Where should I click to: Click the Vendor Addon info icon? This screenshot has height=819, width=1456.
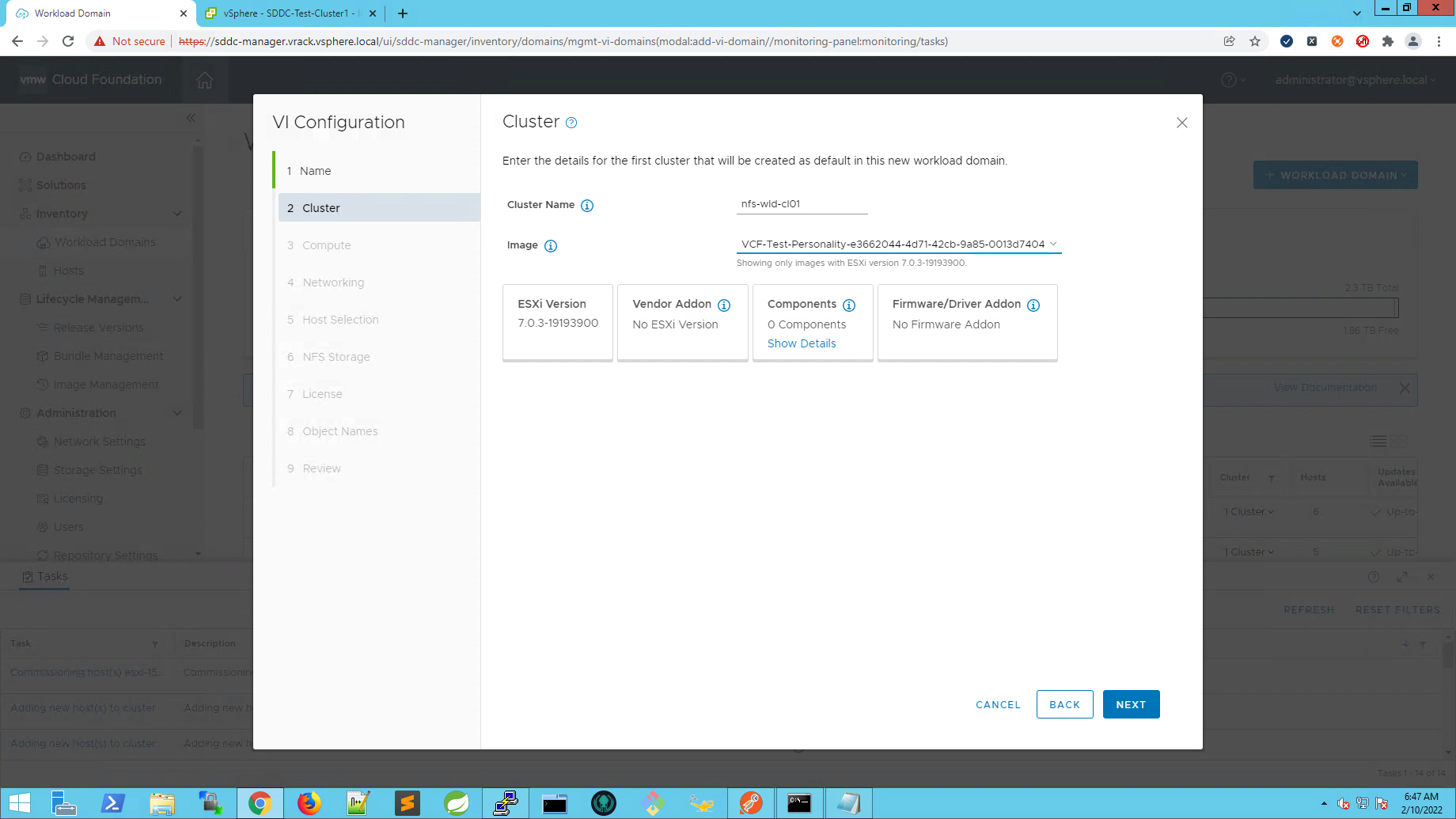[x=724, y=305]
